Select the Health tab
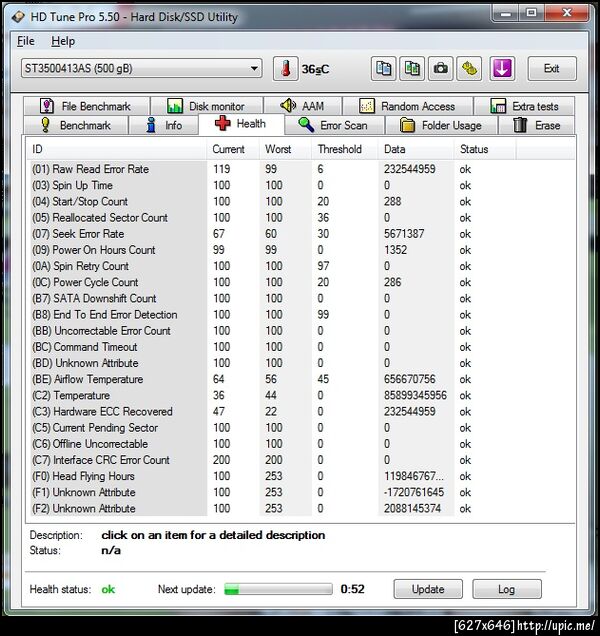The height and width of the screenshot is (636, 600). tap(241, 124)
